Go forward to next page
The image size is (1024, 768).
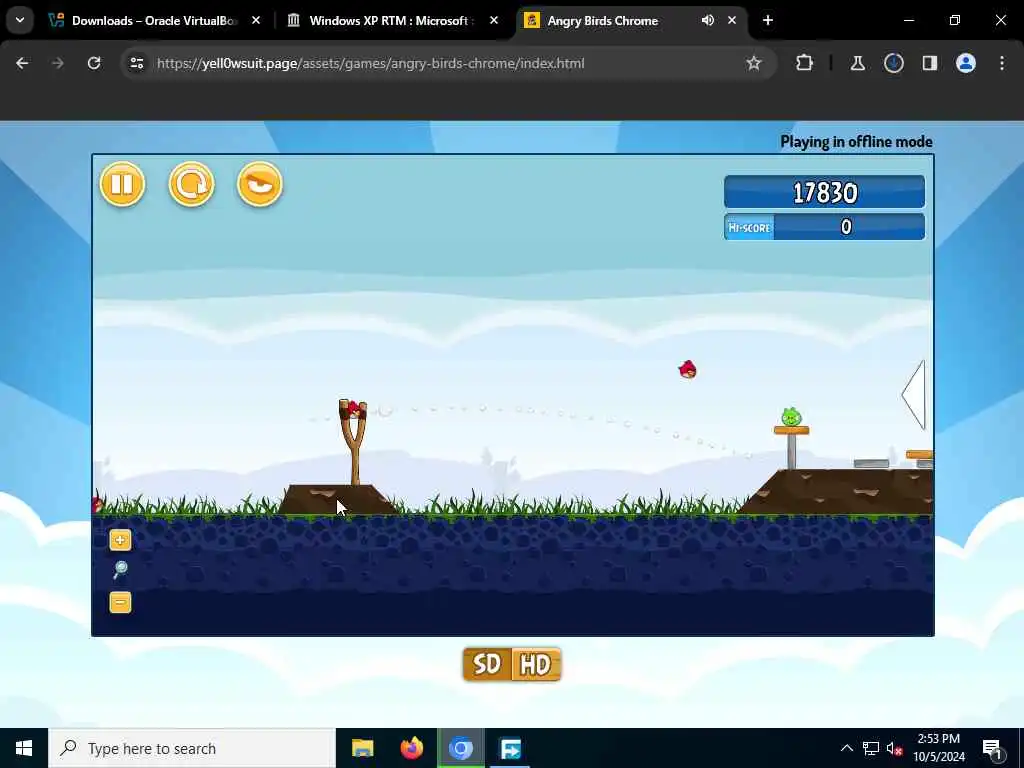pos(57,63)
